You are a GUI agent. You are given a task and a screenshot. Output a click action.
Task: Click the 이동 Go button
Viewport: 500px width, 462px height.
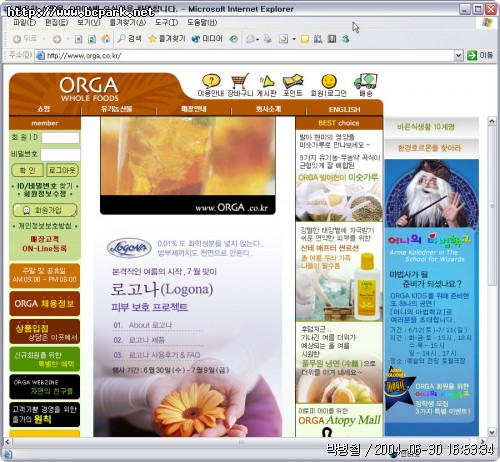tap(480, 55)
